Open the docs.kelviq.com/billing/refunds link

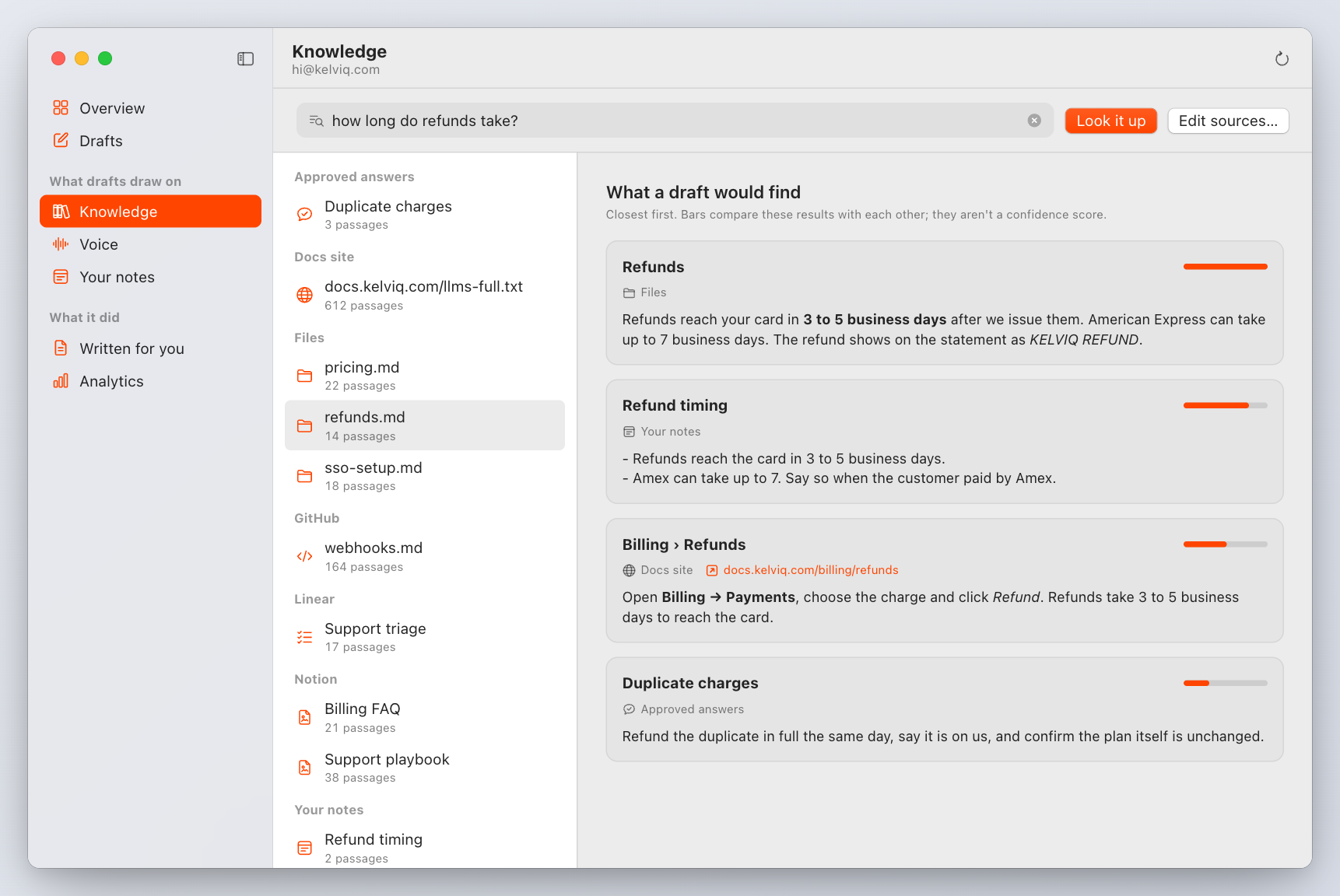click(x=811, y=570)
